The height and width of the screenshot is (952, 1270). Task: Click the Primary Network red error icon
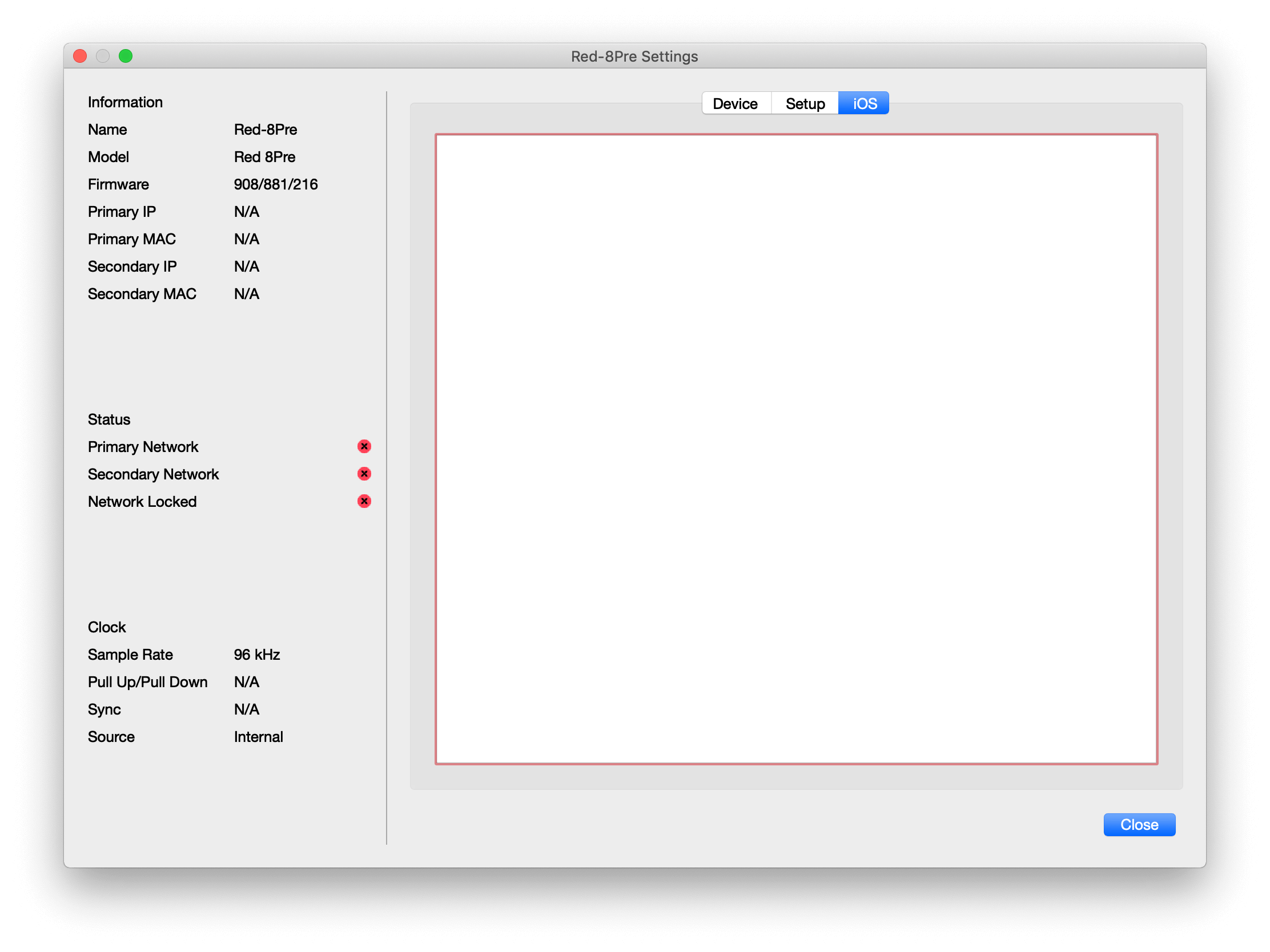tap(364, 447)
